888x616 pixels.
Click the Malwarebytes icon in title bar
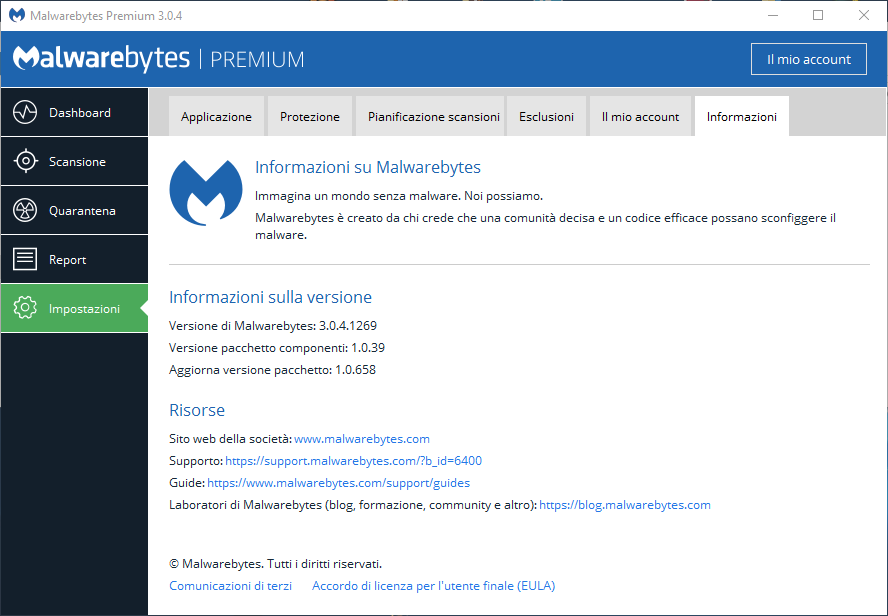click(x=17, y=15)
